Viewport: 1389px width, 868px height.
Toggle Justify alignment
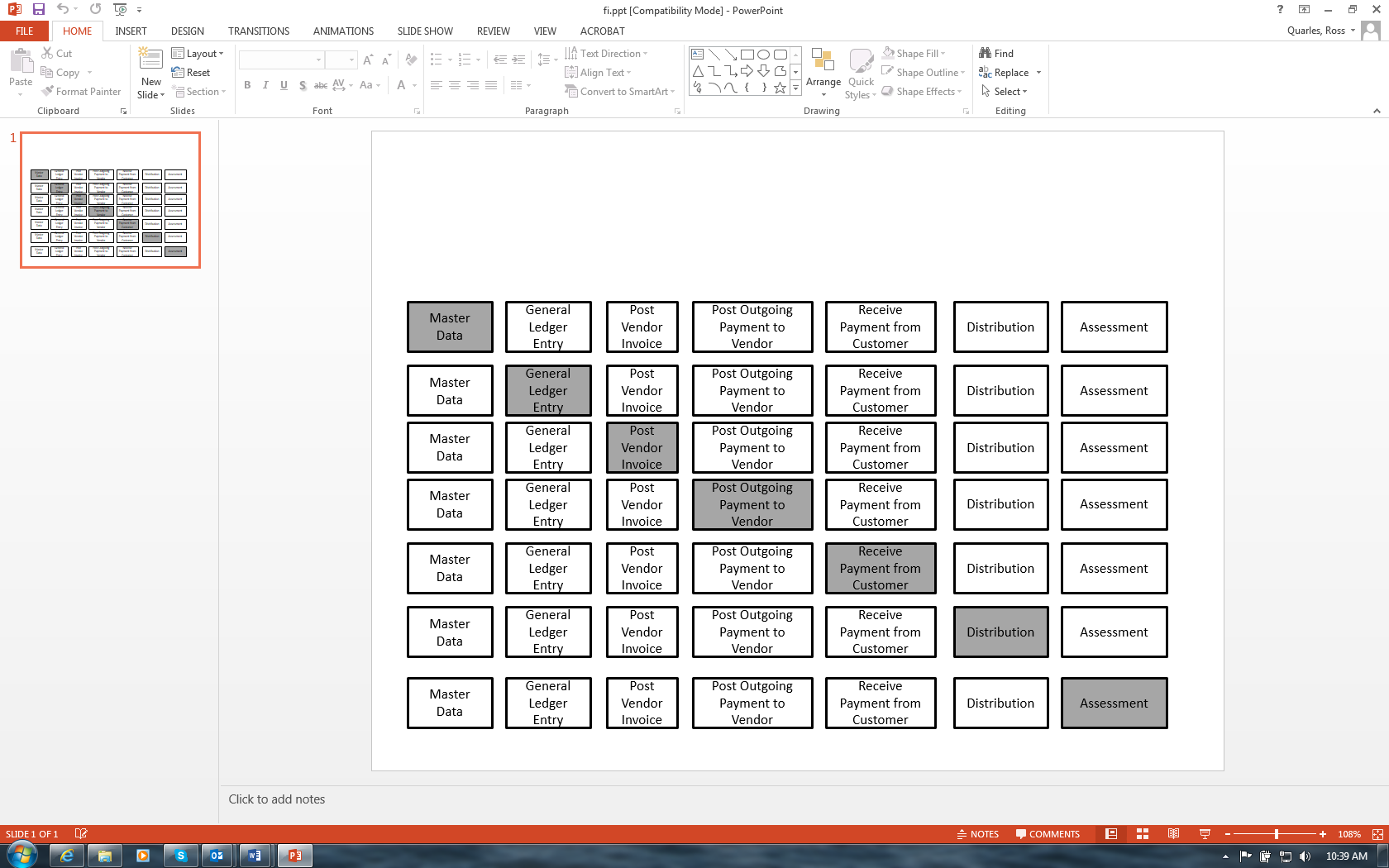pyautogui.click(x=491, y=85)
